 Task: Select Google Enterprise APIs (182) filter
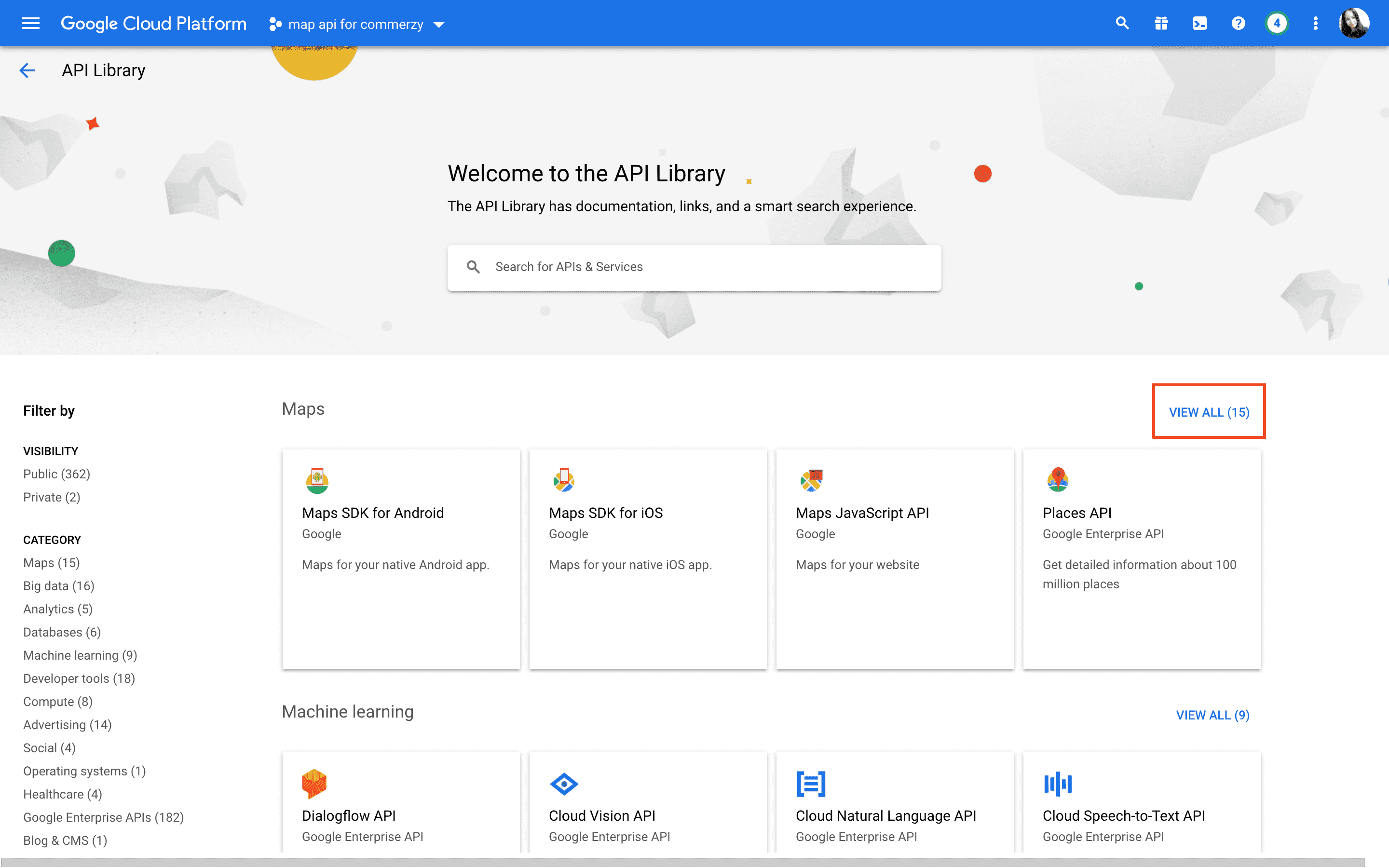(103, 817)
